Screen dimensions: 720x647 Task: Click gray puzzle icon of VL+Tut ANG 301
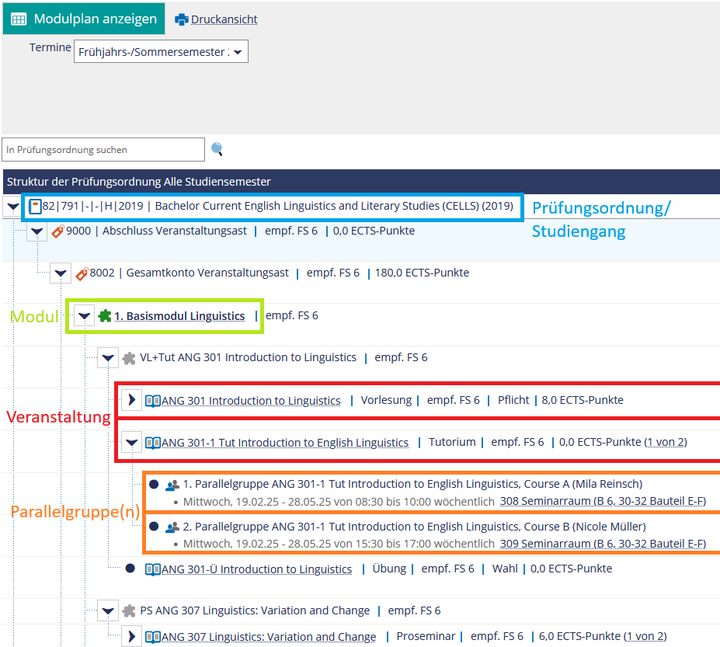point(129,358)
